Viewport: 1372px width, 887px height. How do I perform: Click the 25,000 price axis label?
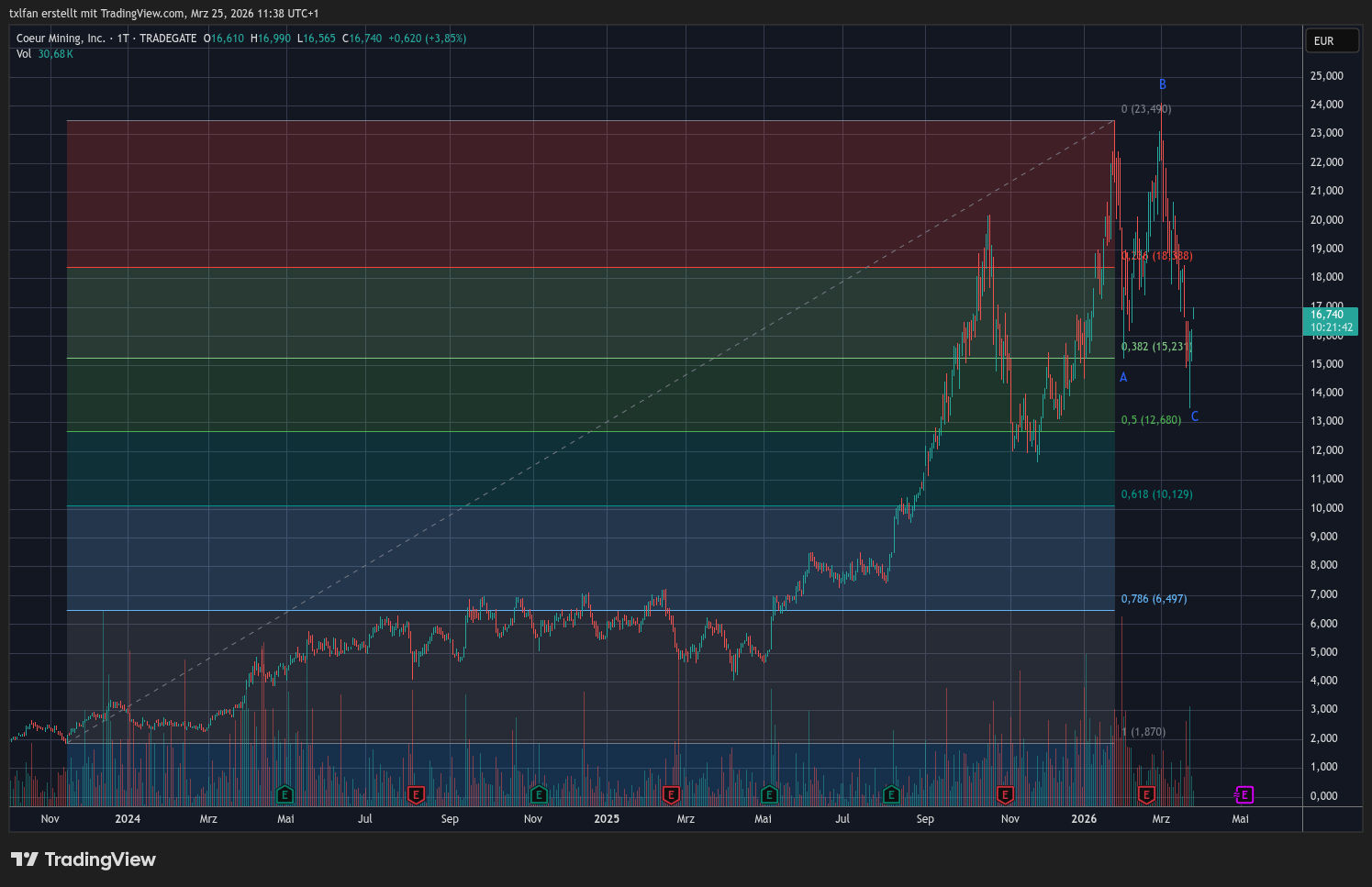1327,75
